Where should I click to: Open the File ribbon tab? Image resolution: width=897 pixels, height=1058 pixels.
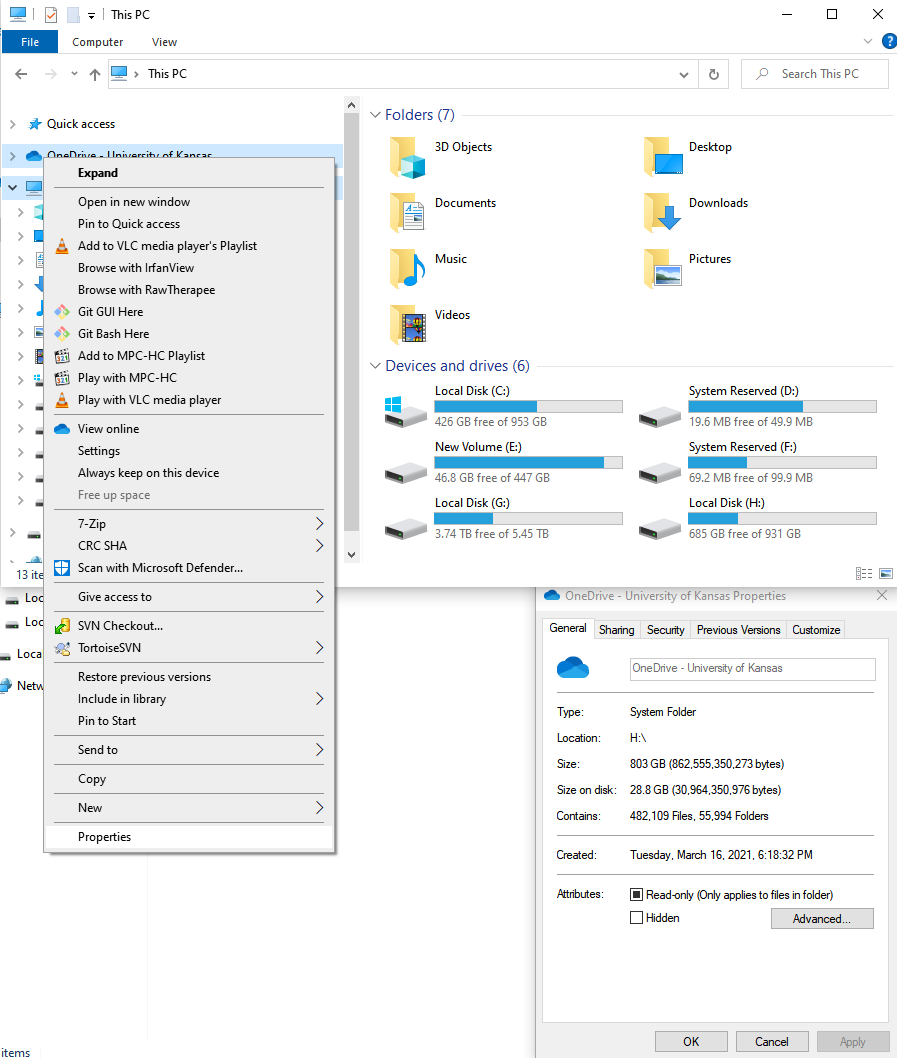click(x=30, y=42)
